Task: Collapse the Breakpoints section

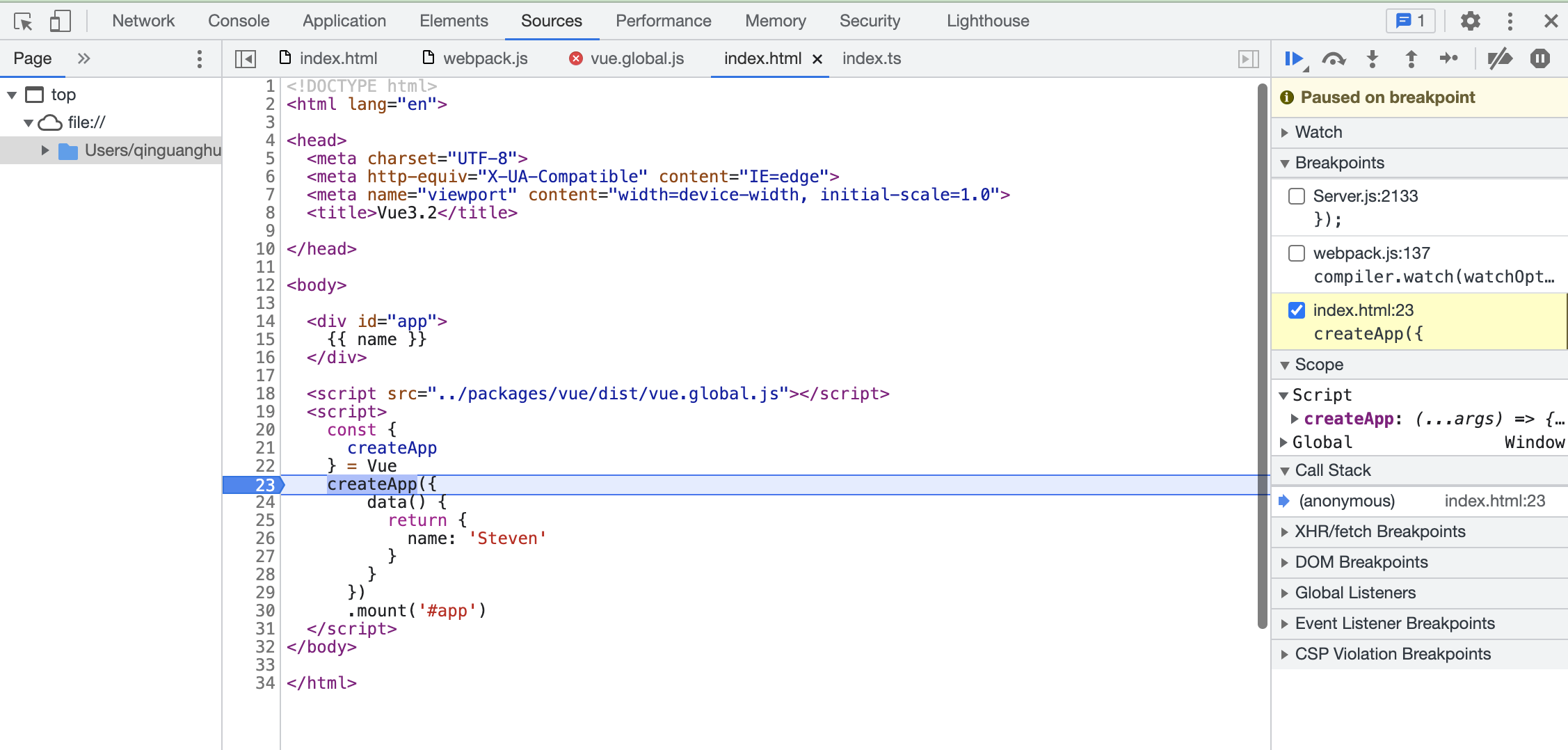Action: 1285,163
